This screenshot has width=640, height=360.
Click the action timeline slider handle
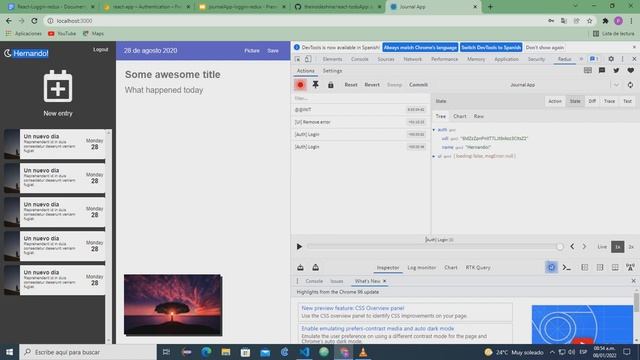click(560, 247)
